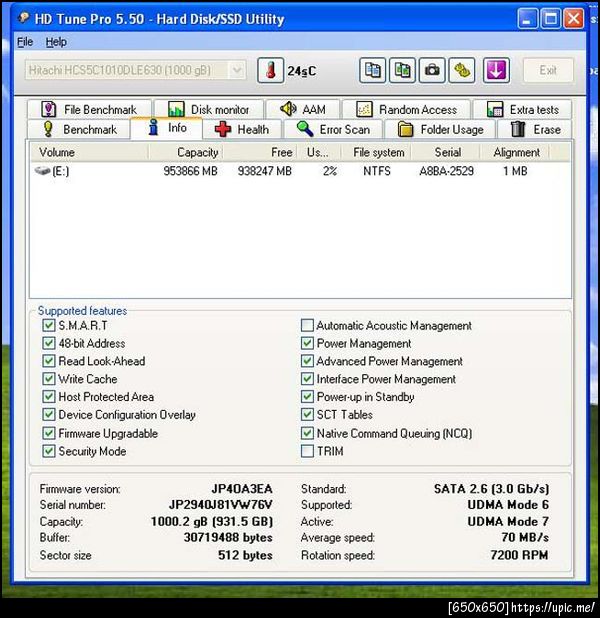Open the Help menu

(x=56, y=42)
